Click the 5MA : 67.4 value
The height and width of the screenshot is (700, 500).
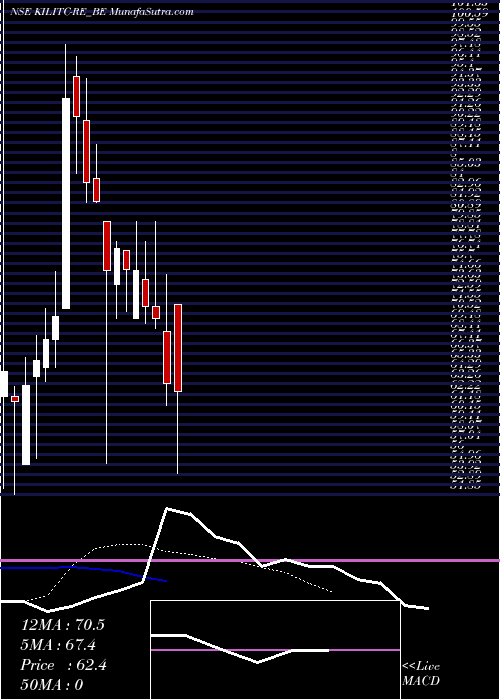coord(58,645)
